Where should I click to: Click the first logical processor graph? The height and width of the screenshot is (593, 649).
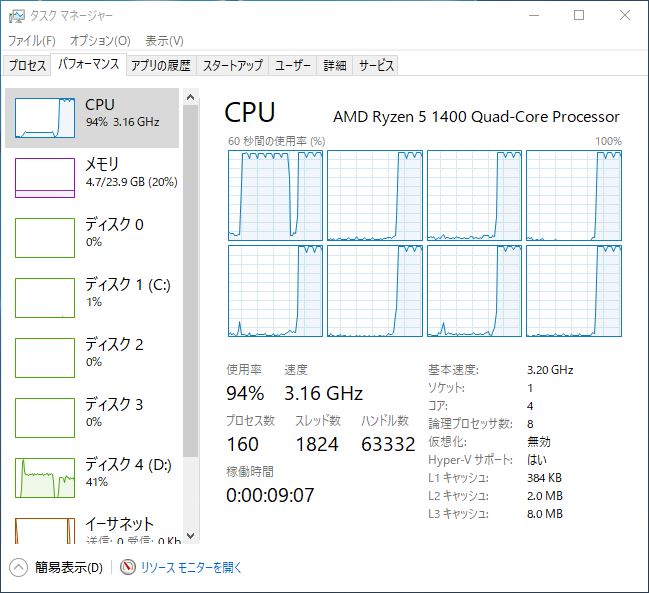coord(275,195)
